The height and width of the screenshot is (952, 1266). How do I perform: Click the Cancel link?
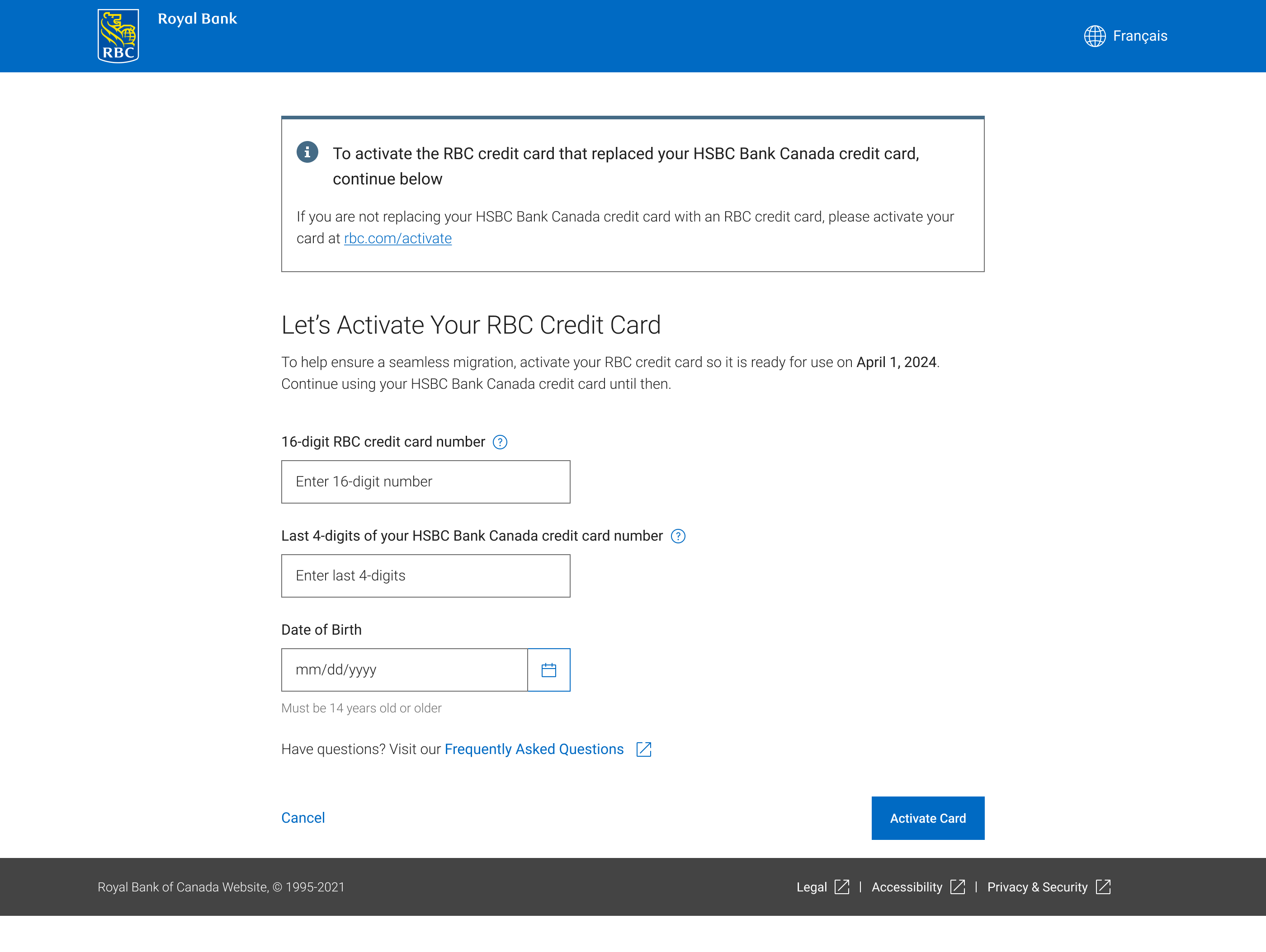303,818
